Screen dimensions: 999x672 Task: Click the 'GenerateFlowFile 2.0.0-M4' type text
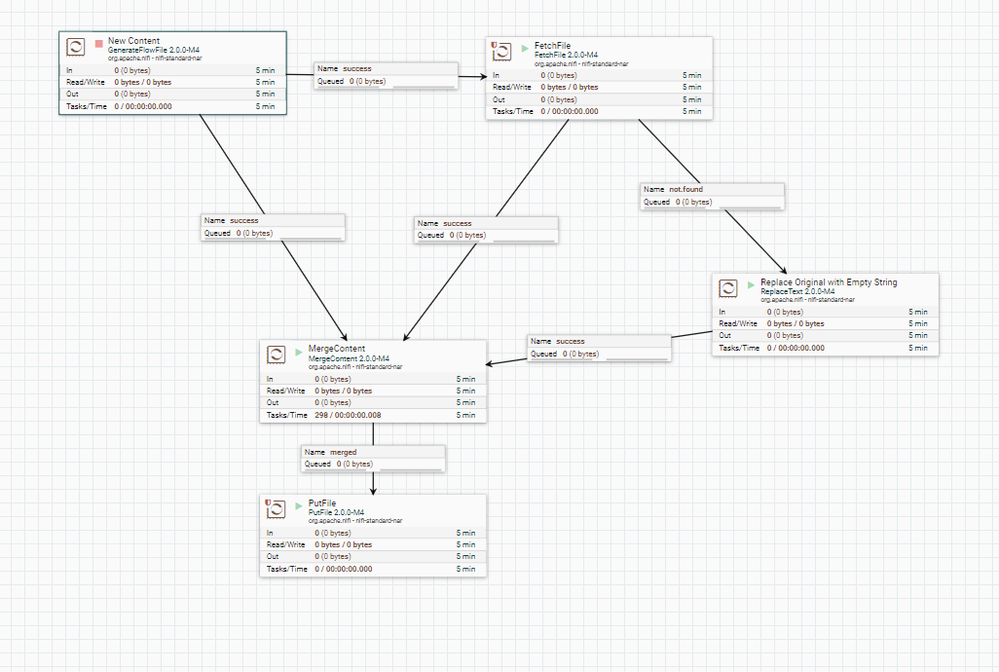[154, 50]
